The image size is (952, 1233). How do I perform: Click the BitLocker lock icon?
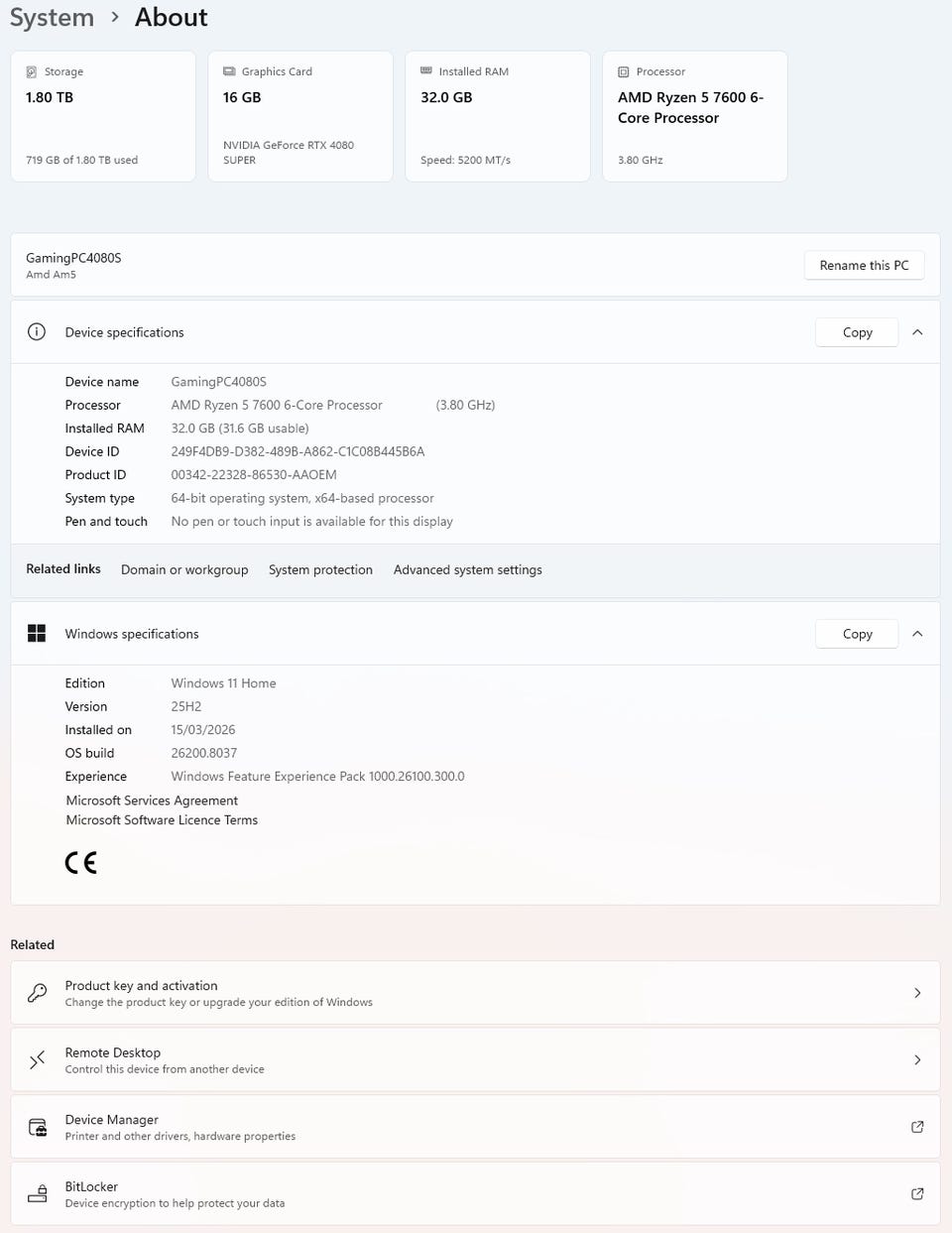(37, 1193)
